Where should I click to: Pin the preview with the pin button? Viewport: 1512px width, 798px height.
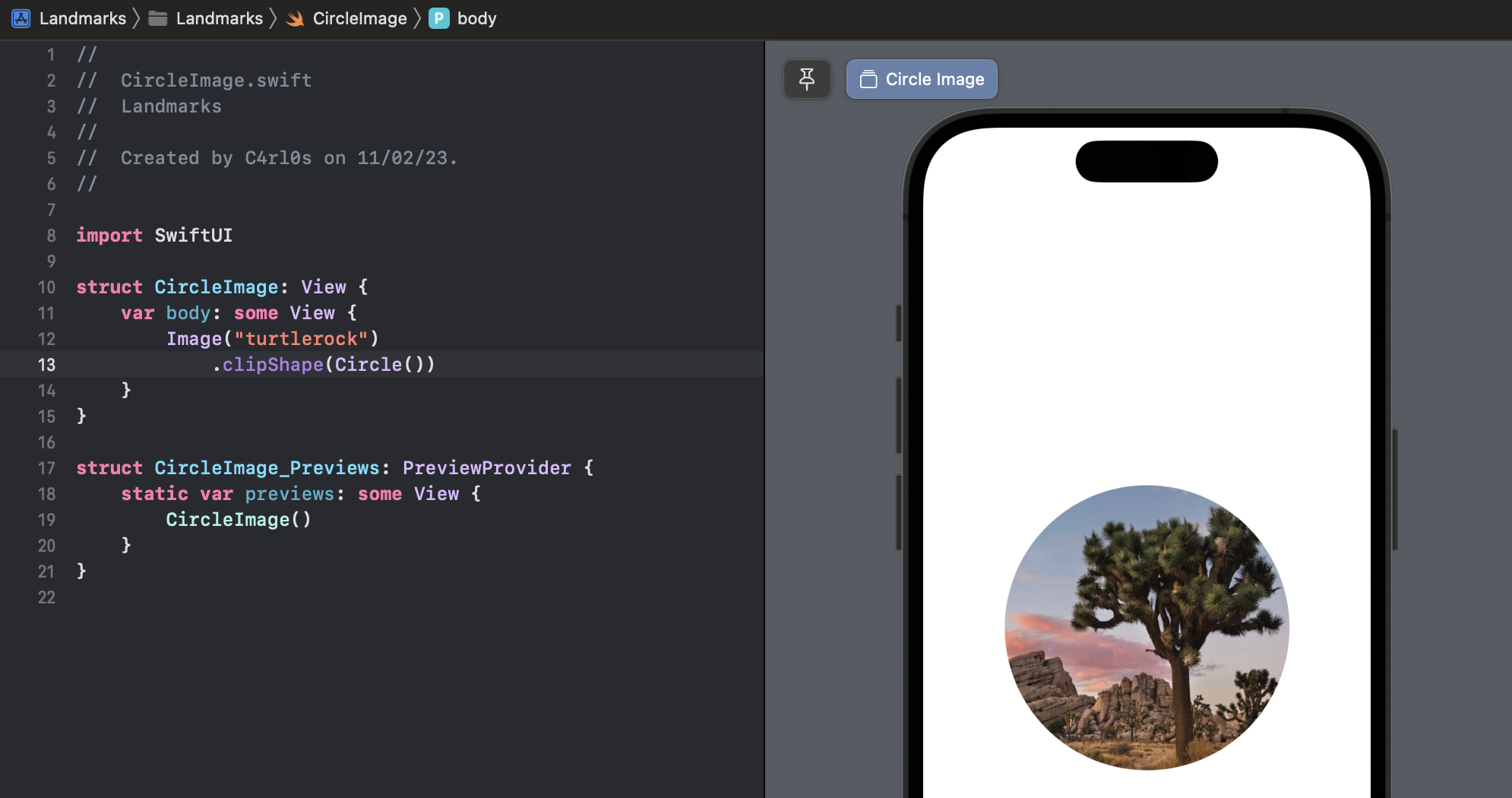point(807,79)
